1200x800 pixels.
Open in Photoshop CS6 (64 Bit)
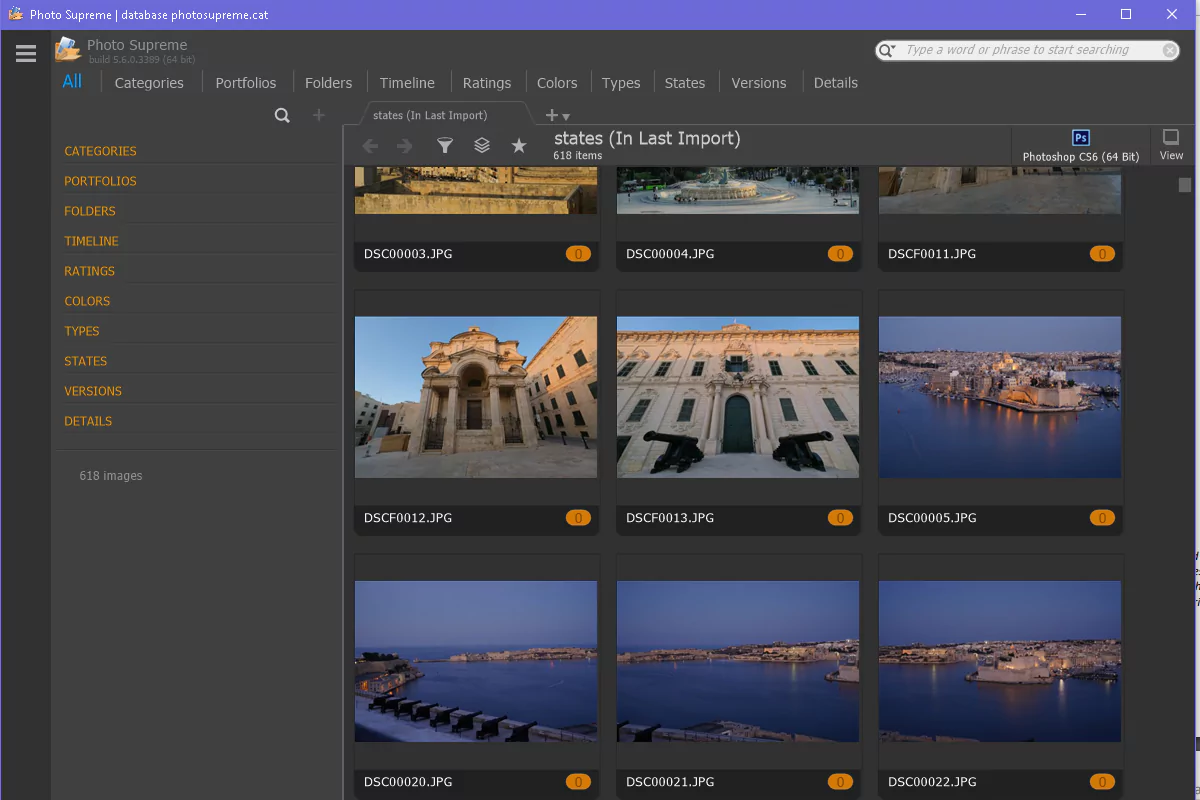1080,146
